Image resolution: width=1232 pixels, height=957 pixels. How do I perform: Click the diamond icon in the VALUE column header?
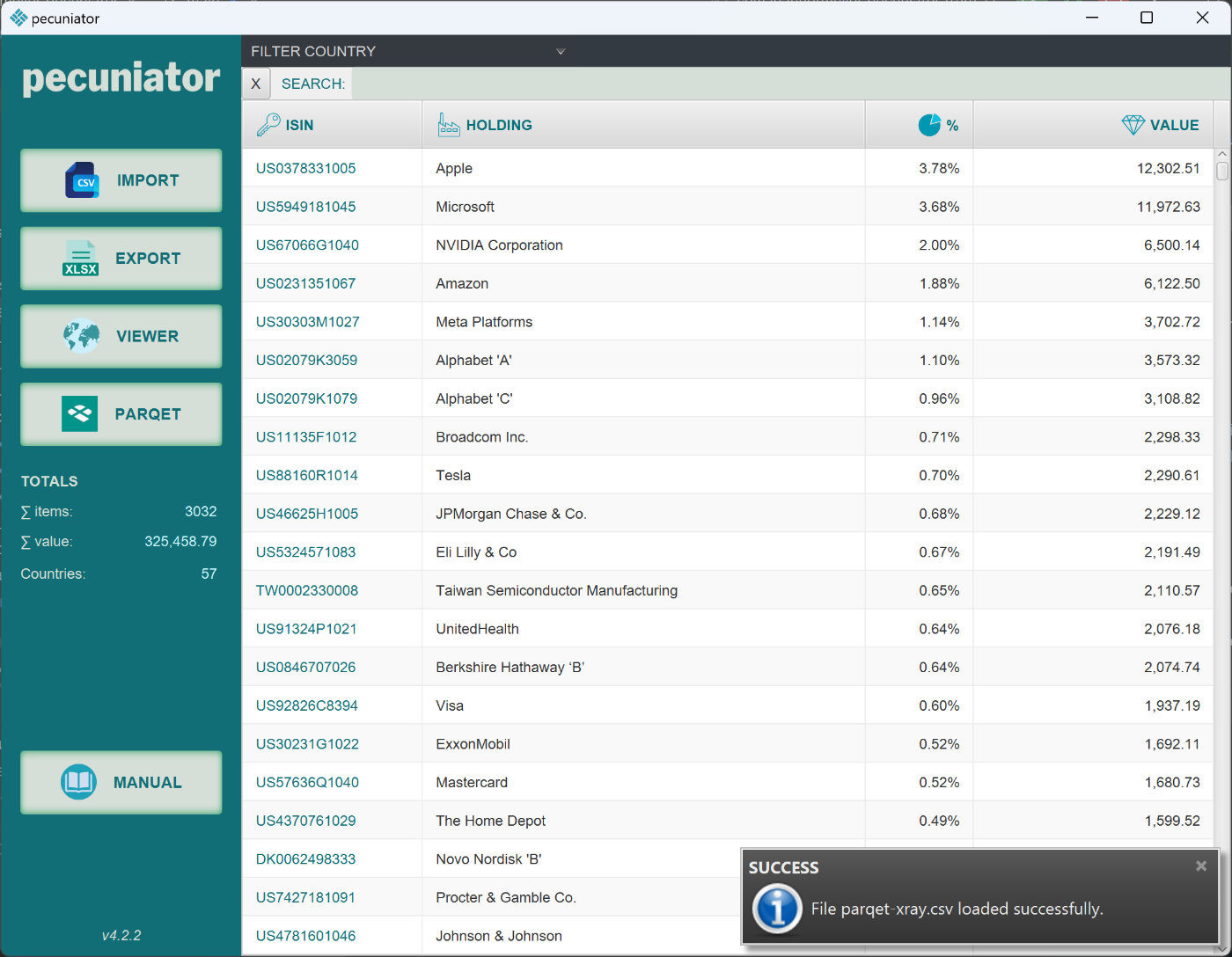coord(1135,124)
